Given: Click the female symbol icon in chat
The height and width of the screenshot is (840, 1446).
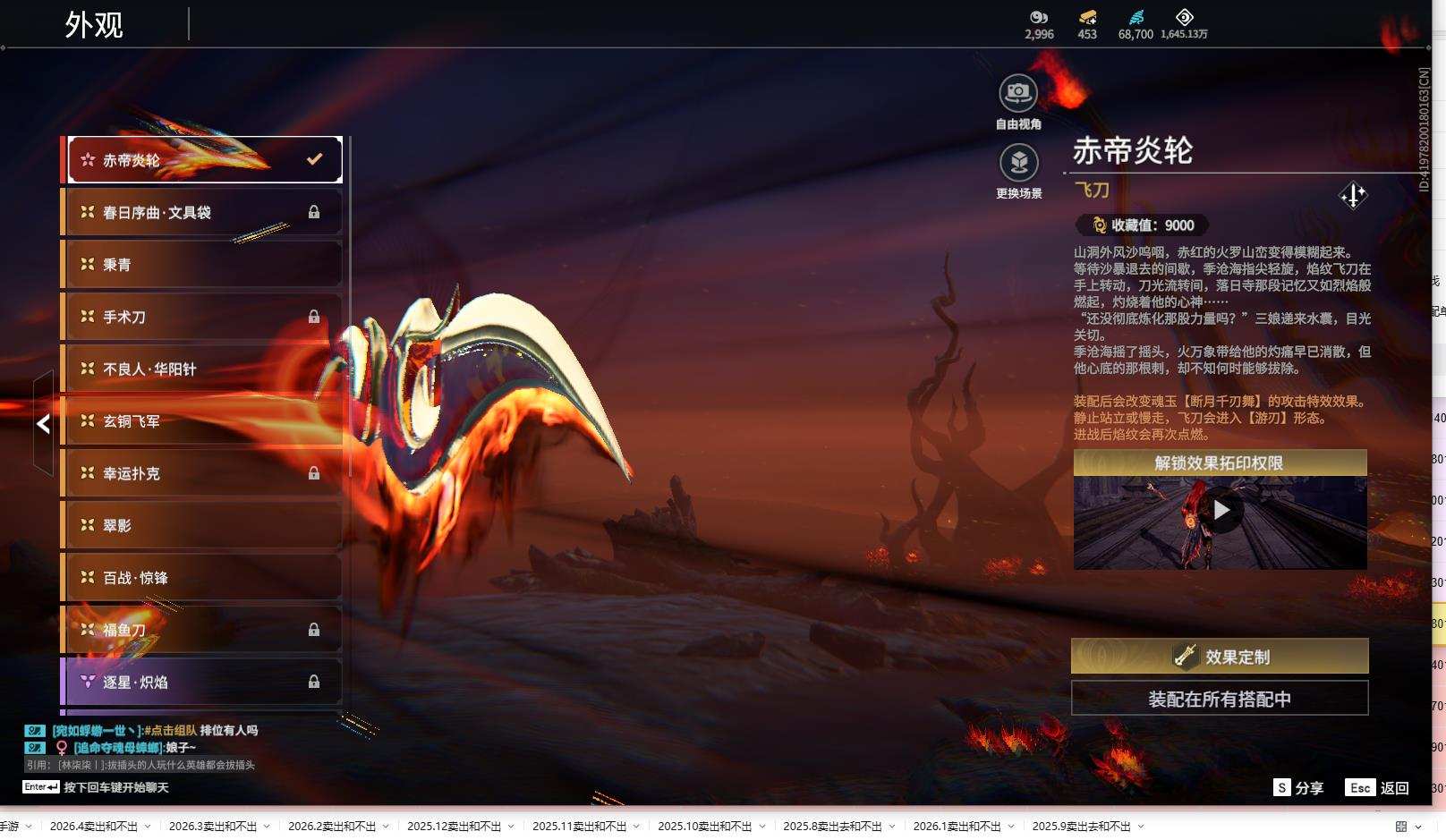Looking at the screenshot, I should [x=61, y=748].
